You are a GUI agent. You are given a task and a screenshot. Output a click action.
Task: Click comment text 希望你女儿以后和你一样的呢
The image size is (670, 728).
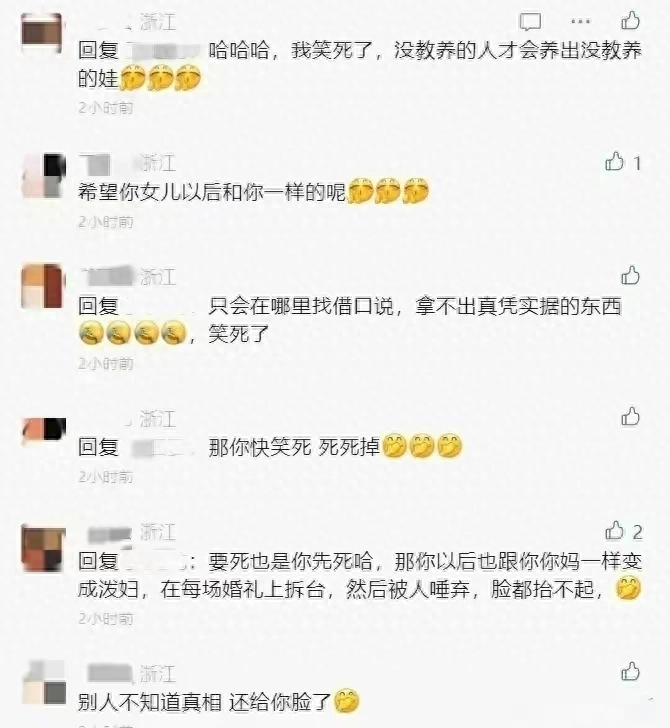pyautogui.click(x=212, y=192)
